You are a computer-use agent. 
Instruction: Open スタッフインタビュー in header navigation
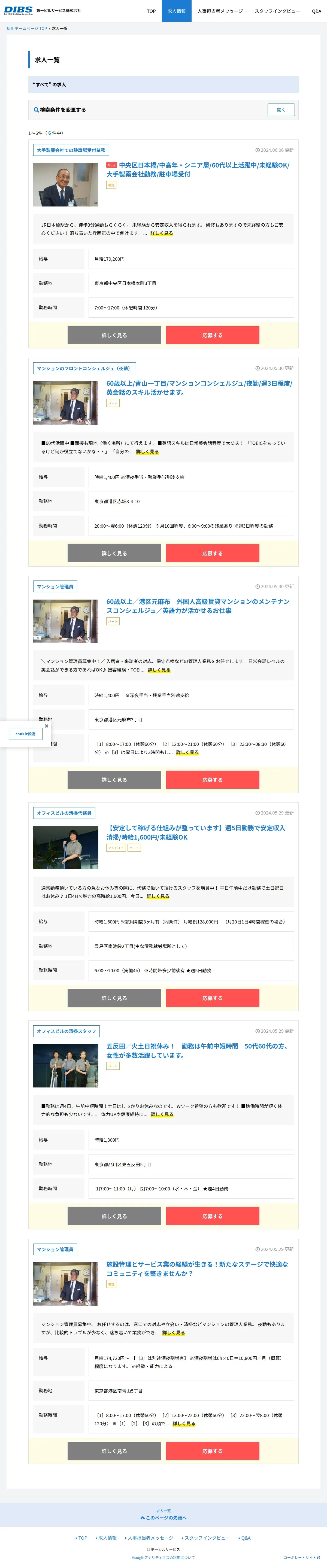(x=277, y=11)
